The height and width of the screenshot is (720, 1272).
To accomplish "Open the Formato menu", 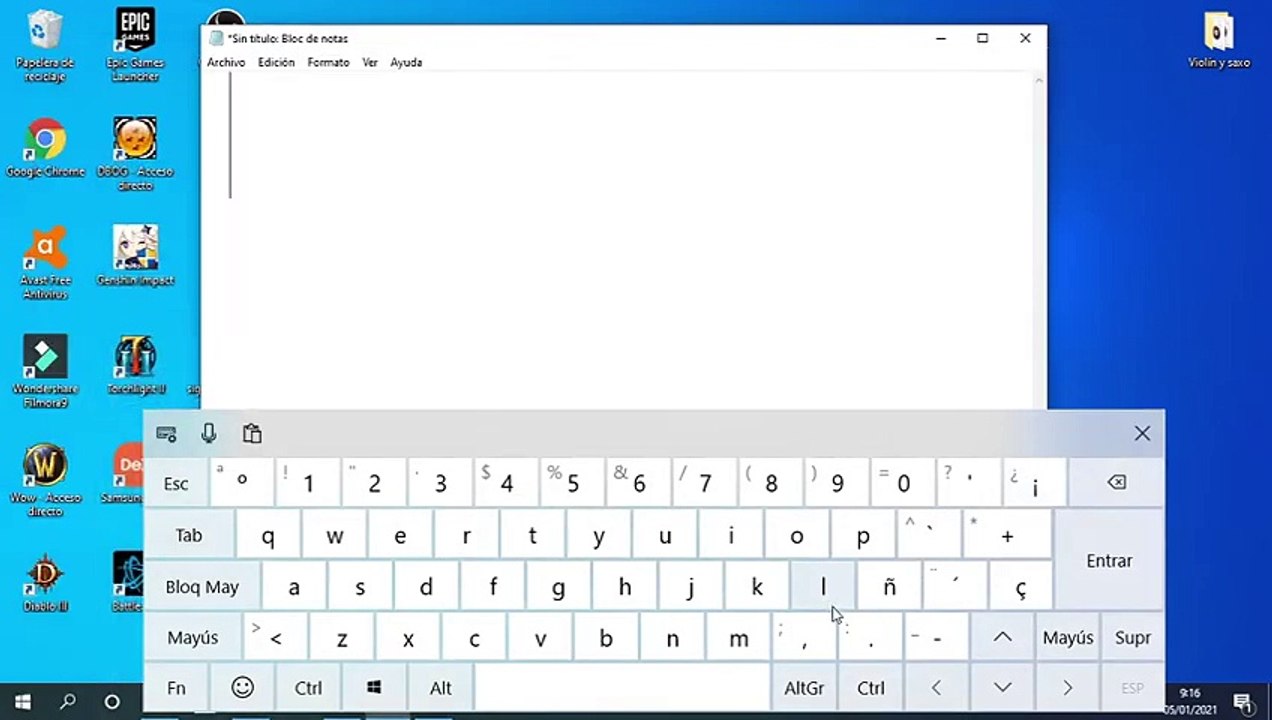I will [328, 62].
